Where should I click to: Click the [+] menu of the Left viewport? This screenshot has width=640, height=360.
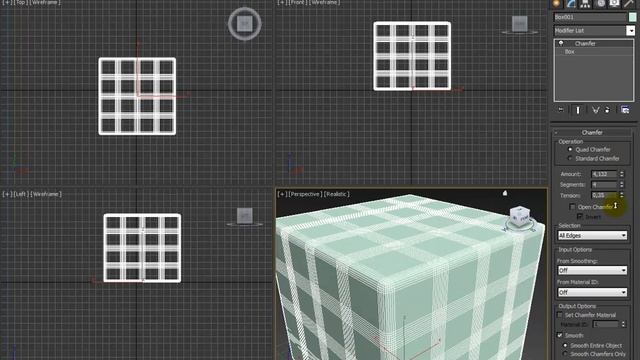(x=6, y=194)
